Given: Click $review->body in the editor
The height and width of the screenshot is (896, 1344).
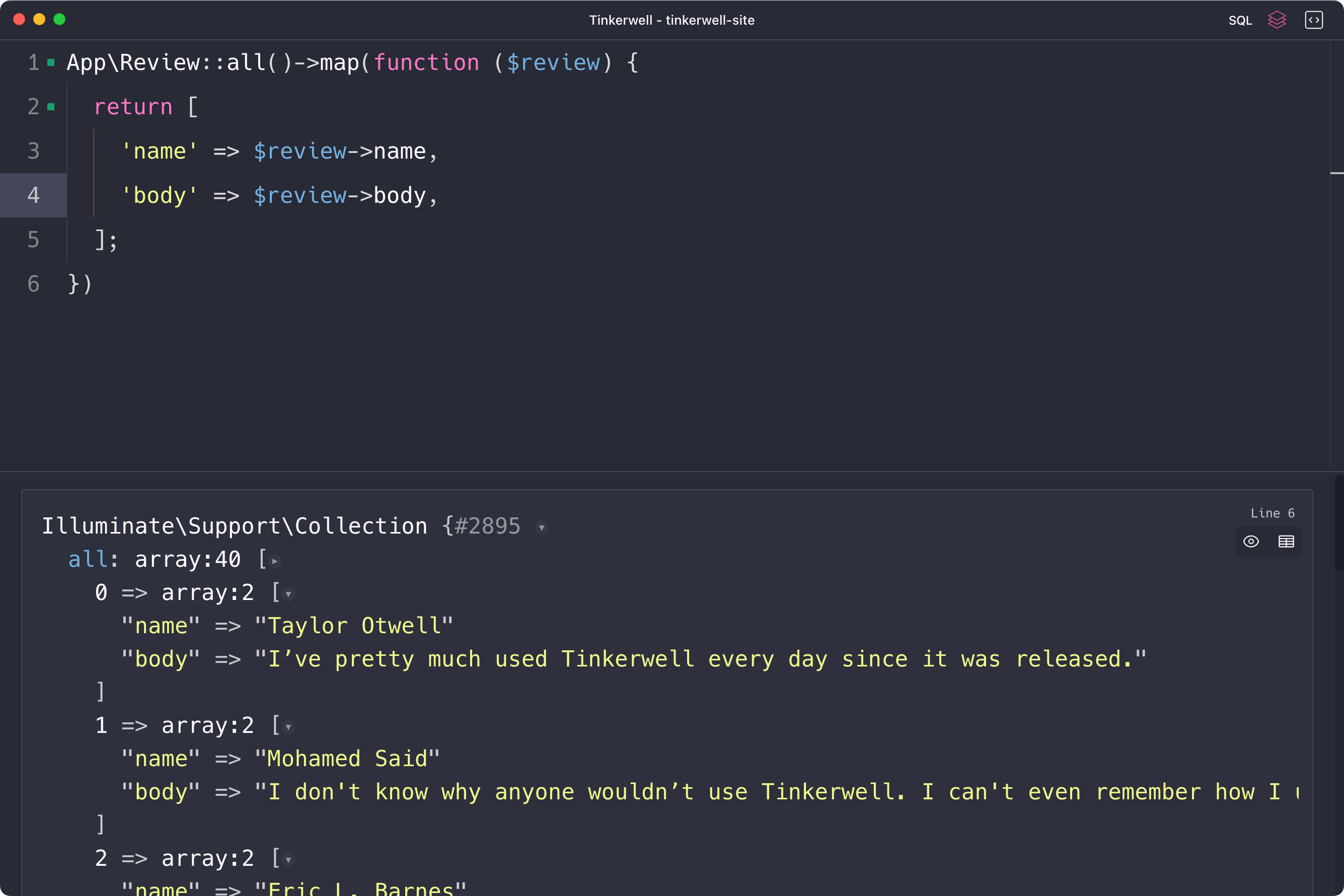Looking at the screenshot, I should point(339,195).
